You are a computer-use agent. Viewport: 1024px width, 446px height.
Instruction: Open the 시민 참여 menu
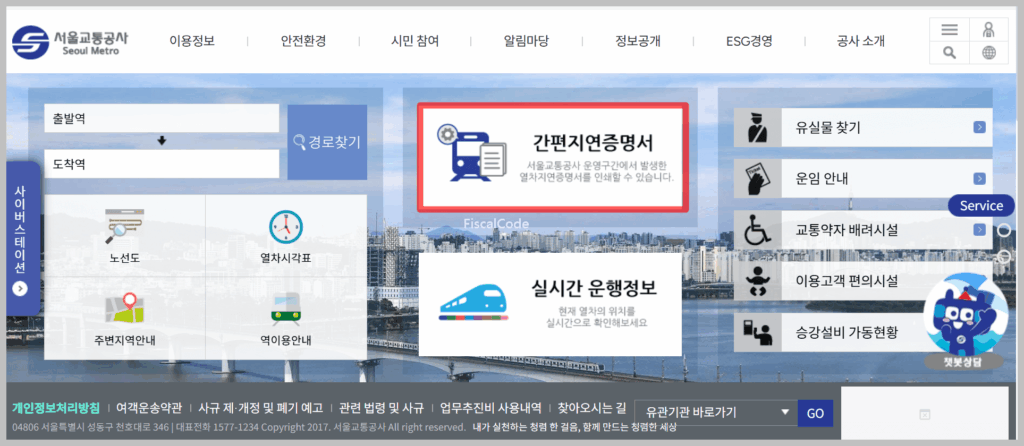[x=415, y=41]
